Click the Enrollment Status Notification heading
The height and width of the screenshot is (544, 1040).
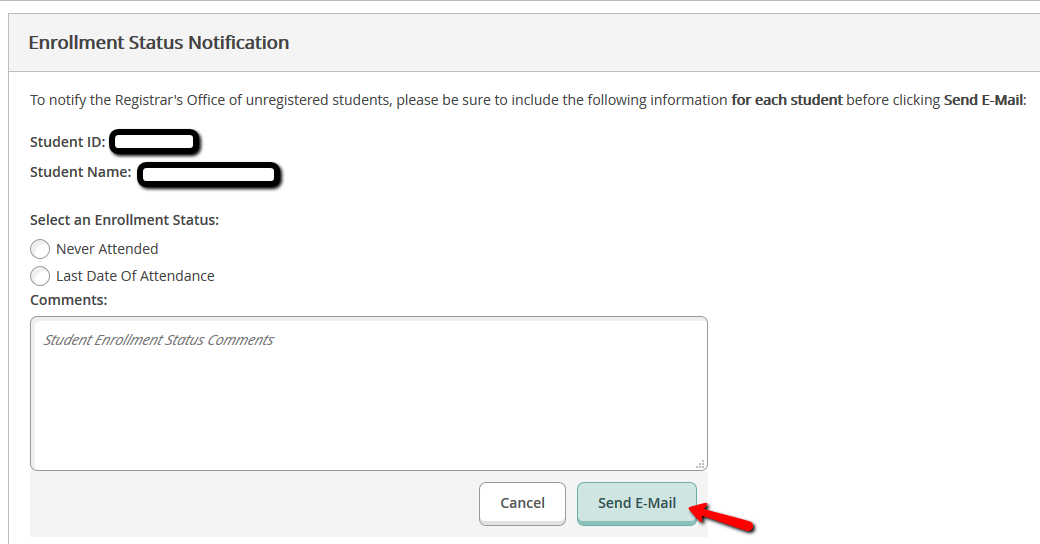[x=159, y=43]
